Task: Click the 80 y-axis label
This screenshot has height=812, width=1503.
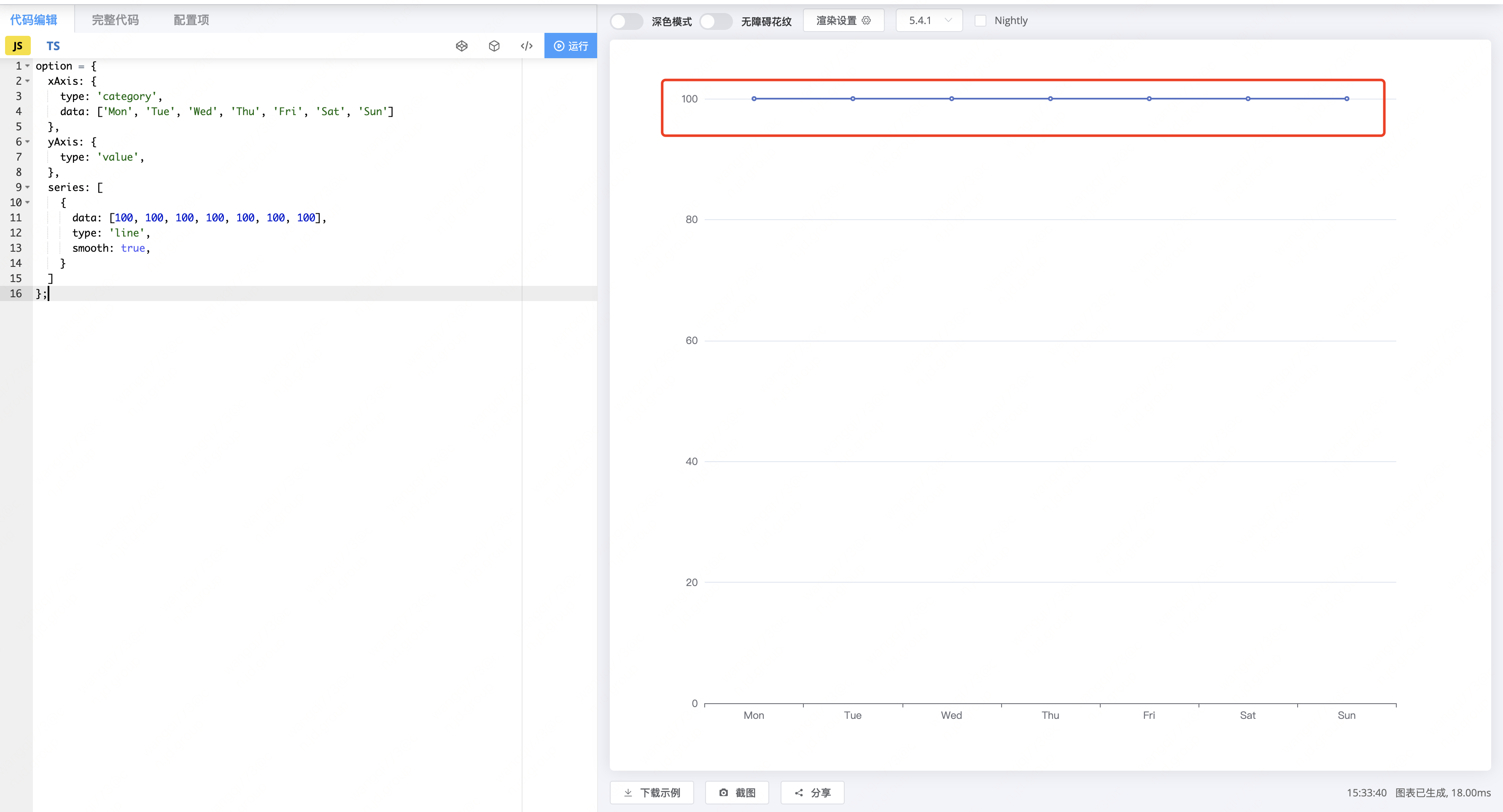Action: (x=691, y=219)
